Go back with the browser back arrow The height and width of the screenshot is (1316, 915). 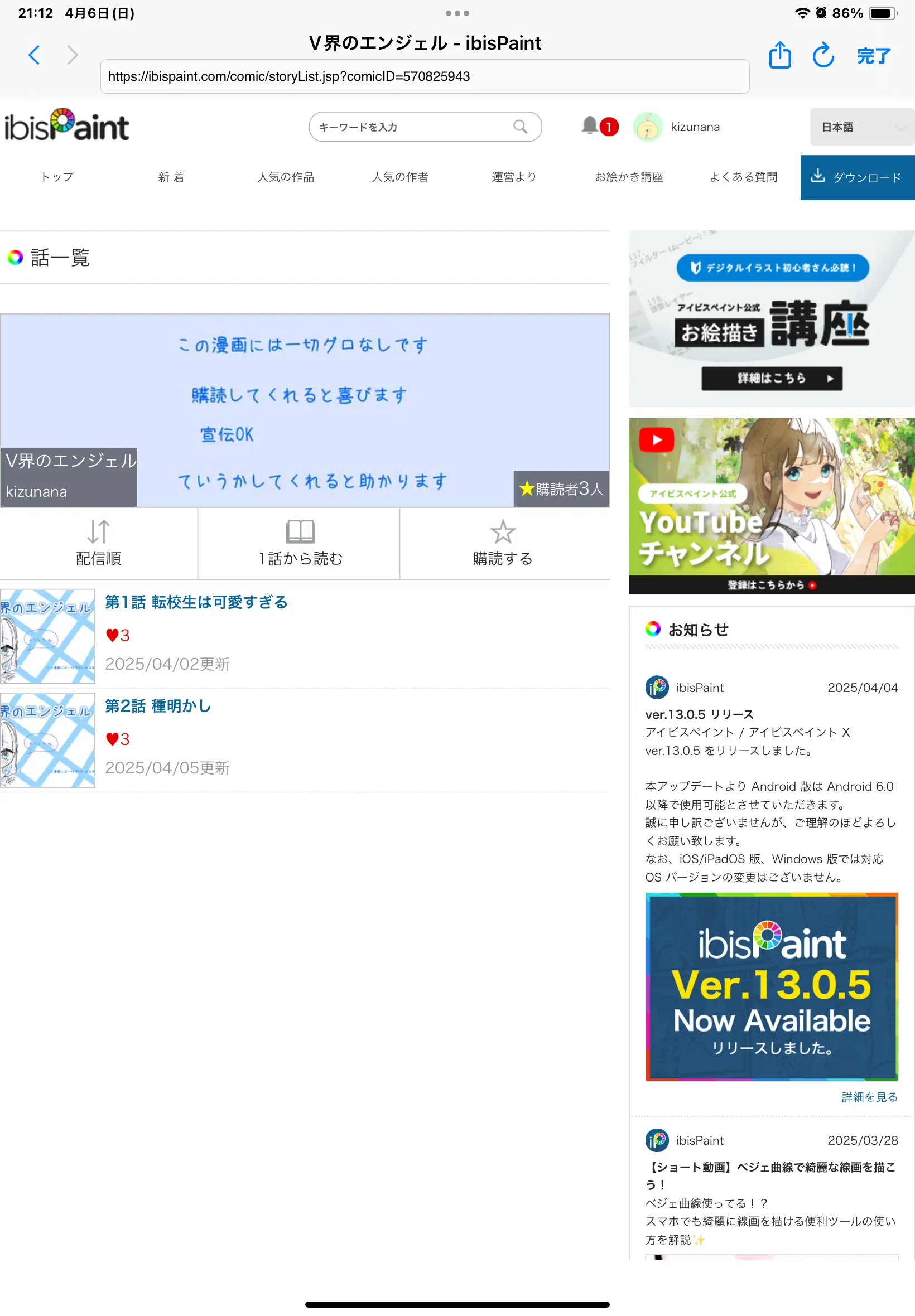coord(35,55)
